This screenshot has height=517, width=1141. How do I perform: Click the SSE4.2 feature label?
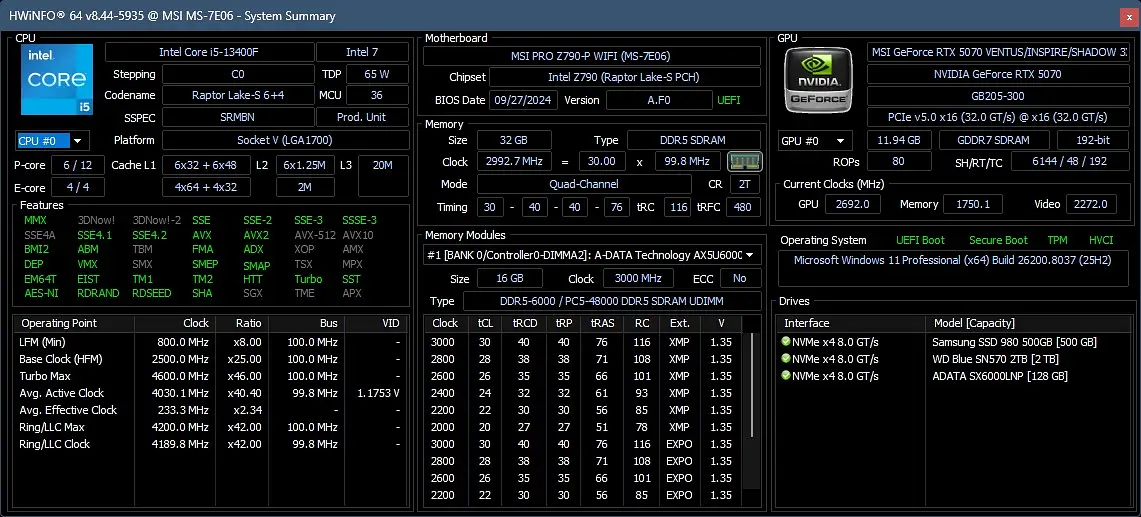[x=149, y=235]
